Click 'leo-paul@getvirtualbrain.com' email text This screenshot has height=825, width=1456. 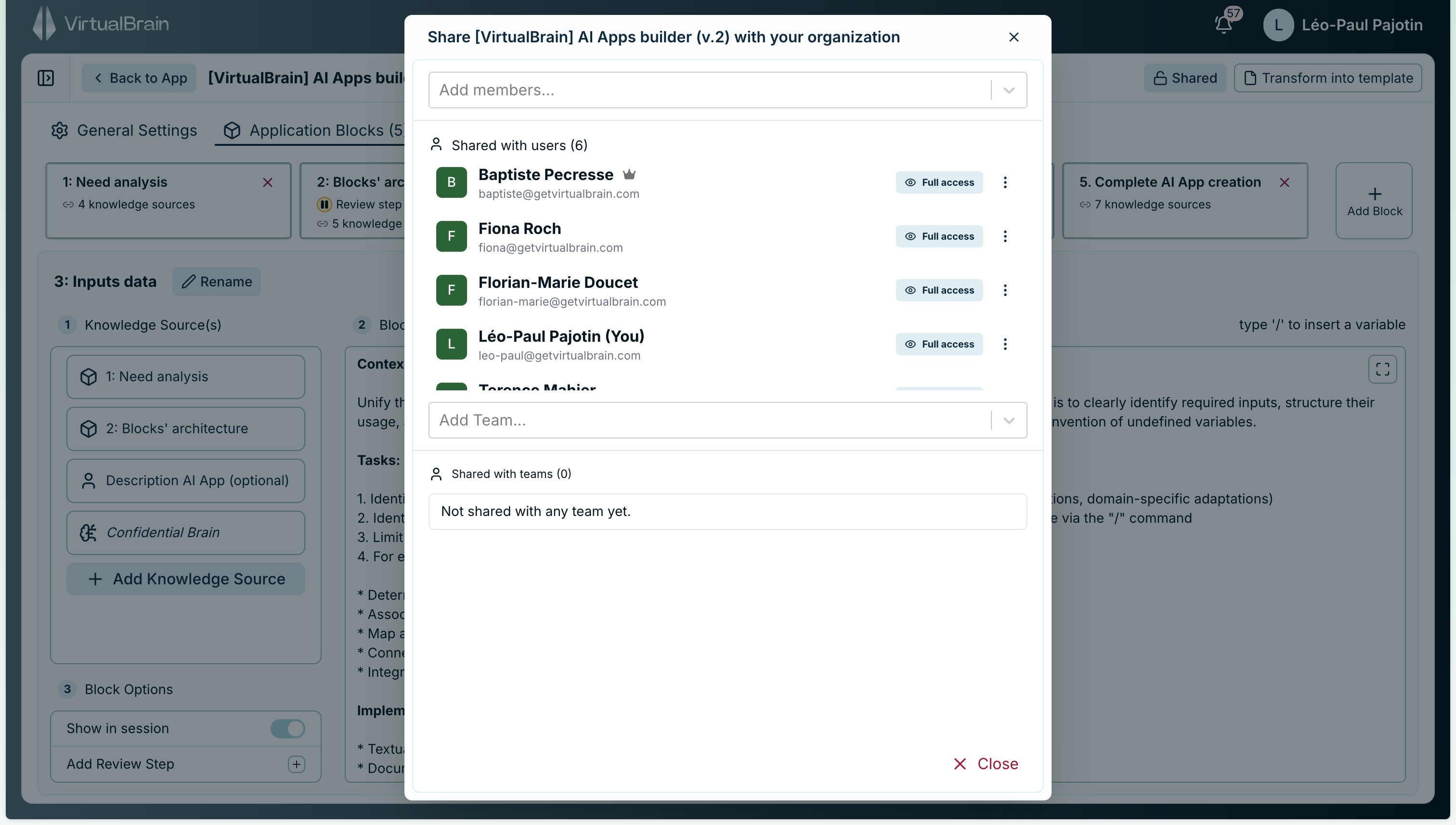point(559,355)
